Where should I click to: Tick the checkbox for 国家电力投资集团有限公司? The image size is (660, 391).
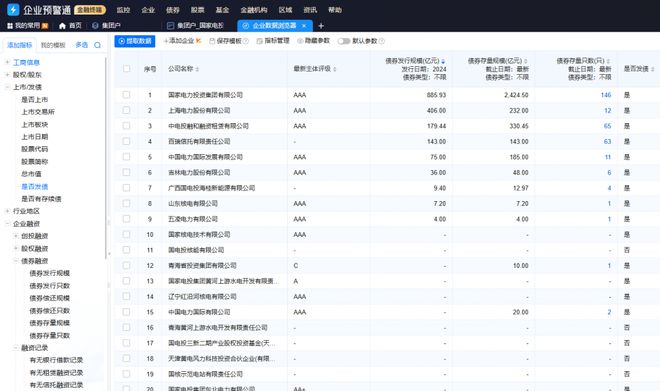[x=126, y=95]
